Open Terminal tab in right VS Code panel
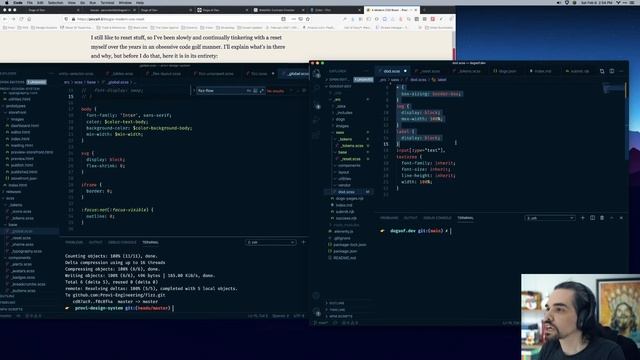Viewport: 640px width, 360px height. pyautogui.click(x=465, y=218)
